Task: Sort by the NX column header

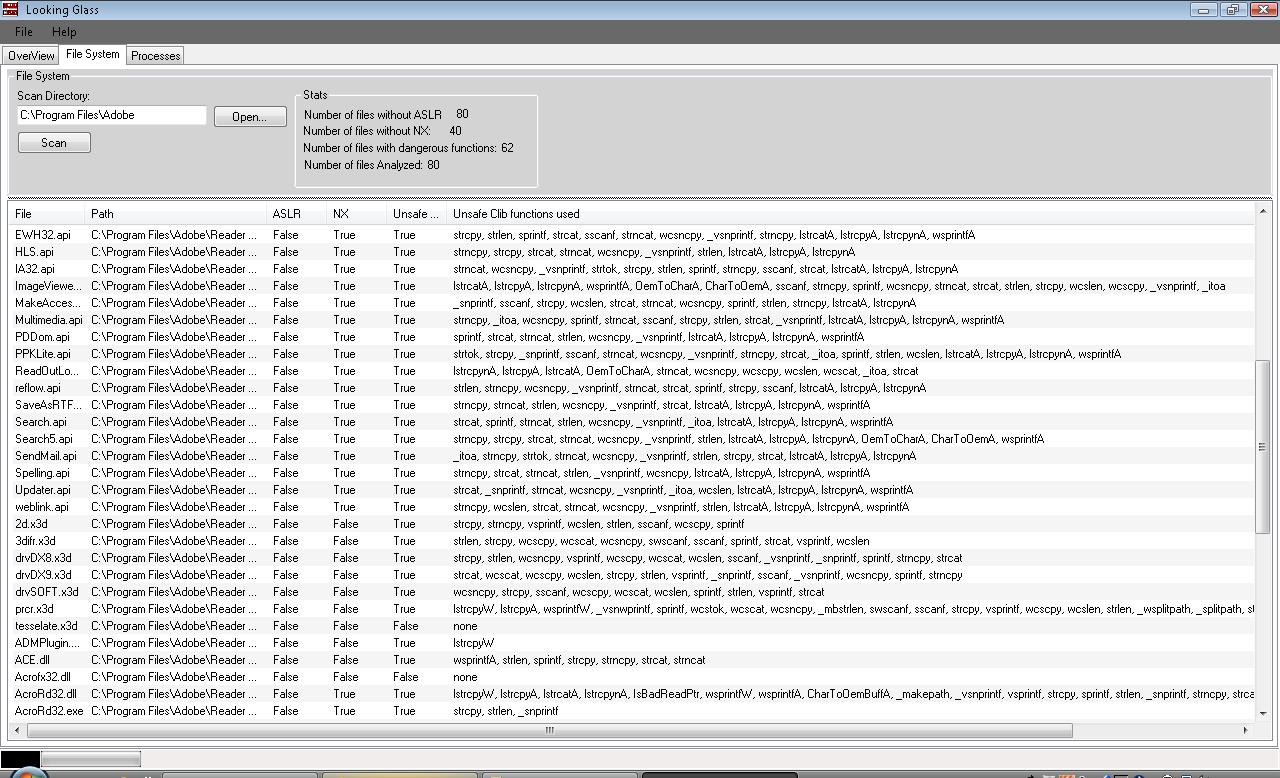Action: 358,214
